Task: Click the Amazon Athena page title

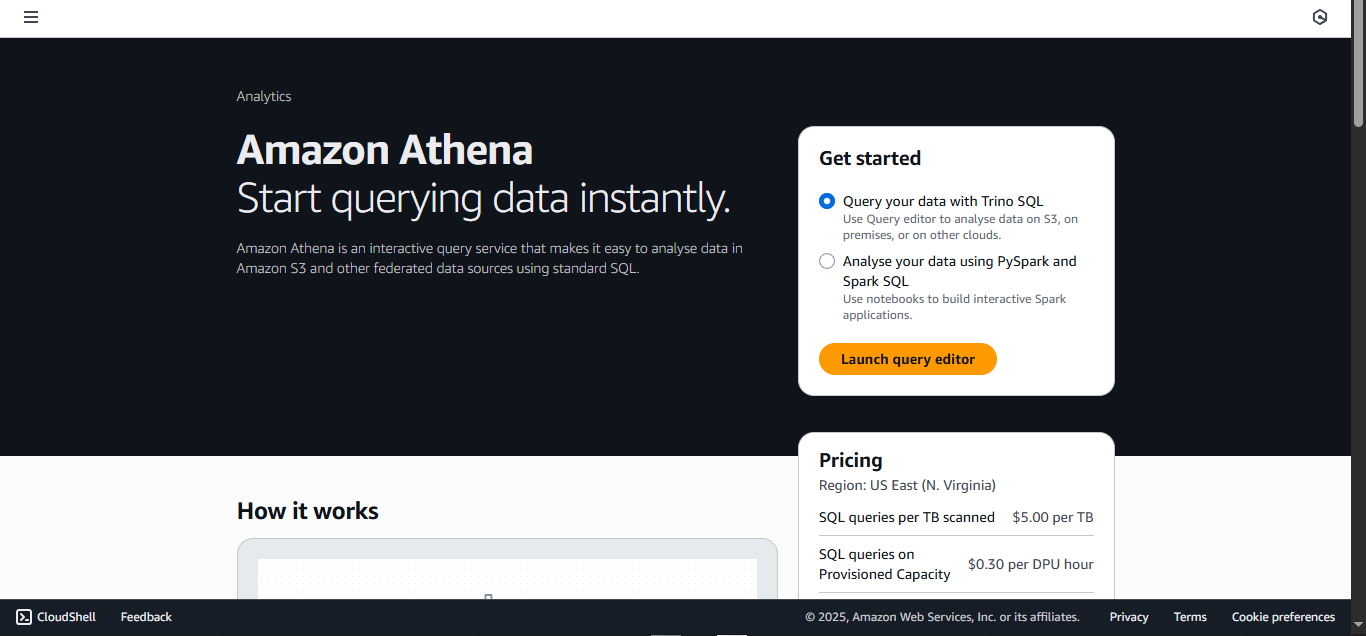Action: tap(385, 150)
